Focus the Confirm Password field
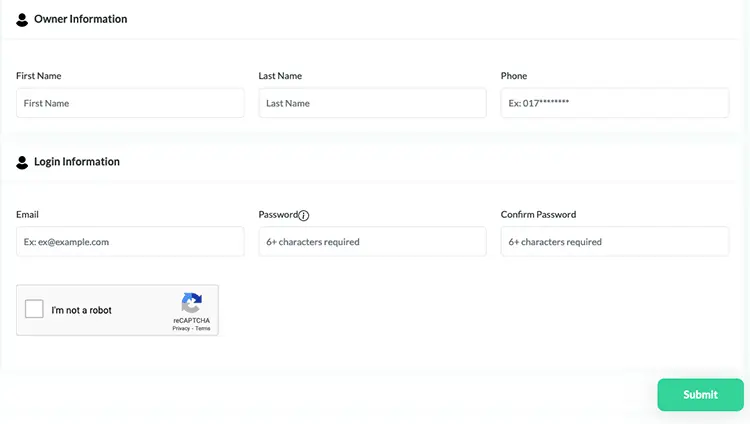This screenshot has width=750, height=424. pyautogui.click(x=615, y=242)
